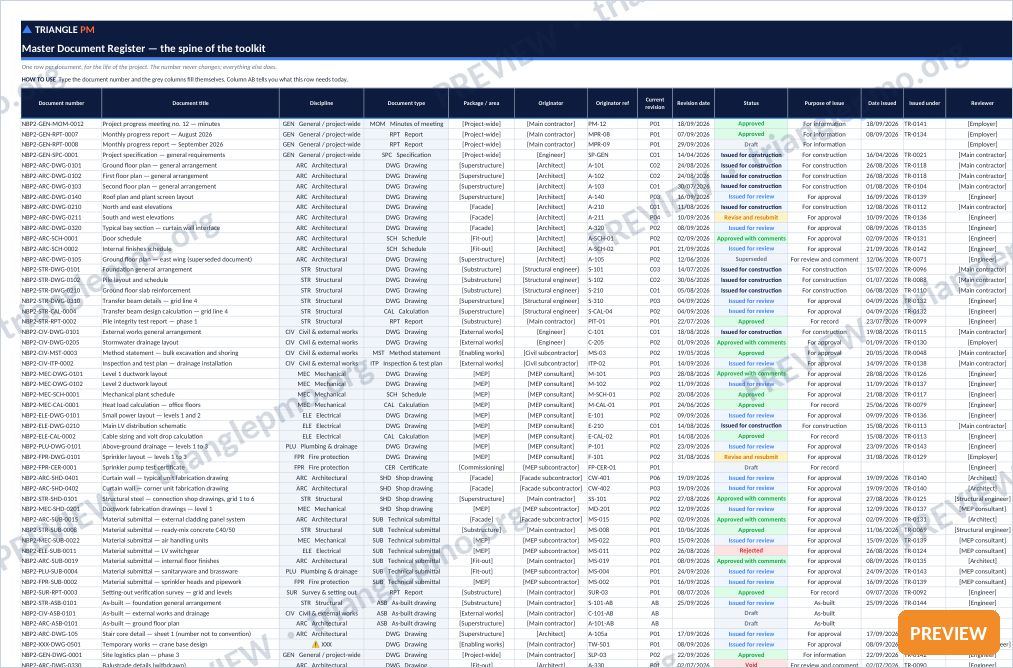Click the warning icon beside XXX discipline

[315, 644]
